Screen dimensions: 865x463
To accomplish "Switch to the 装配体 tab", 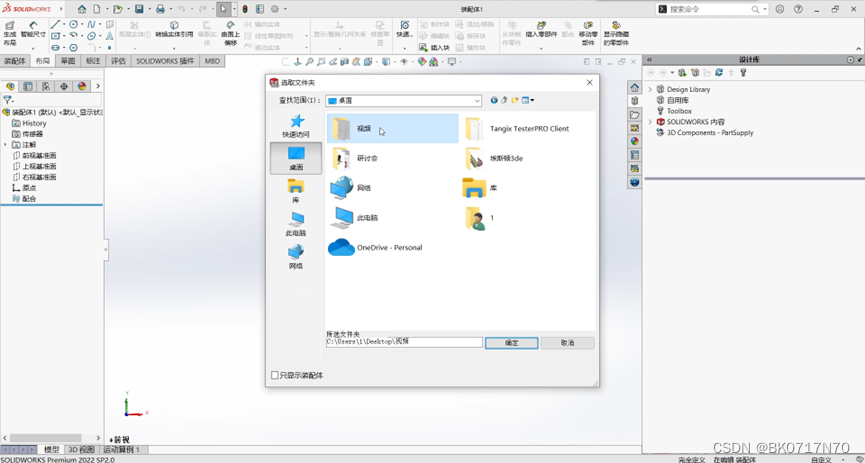I will point(15,61).
